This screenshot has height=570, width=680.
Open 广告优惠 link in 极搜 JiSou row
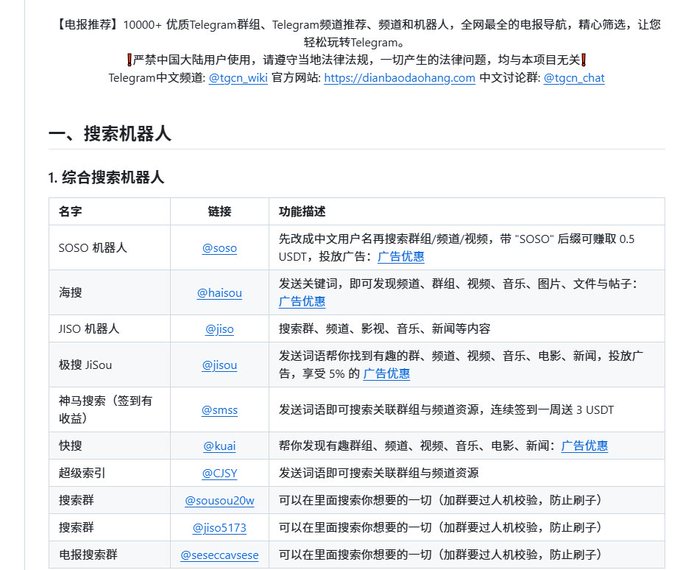(386, 373)
